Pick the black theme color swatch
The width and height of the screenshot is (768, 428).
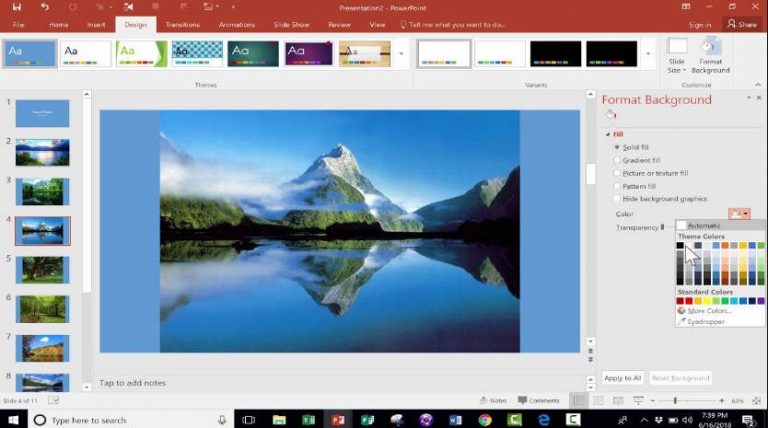(680, 245)
